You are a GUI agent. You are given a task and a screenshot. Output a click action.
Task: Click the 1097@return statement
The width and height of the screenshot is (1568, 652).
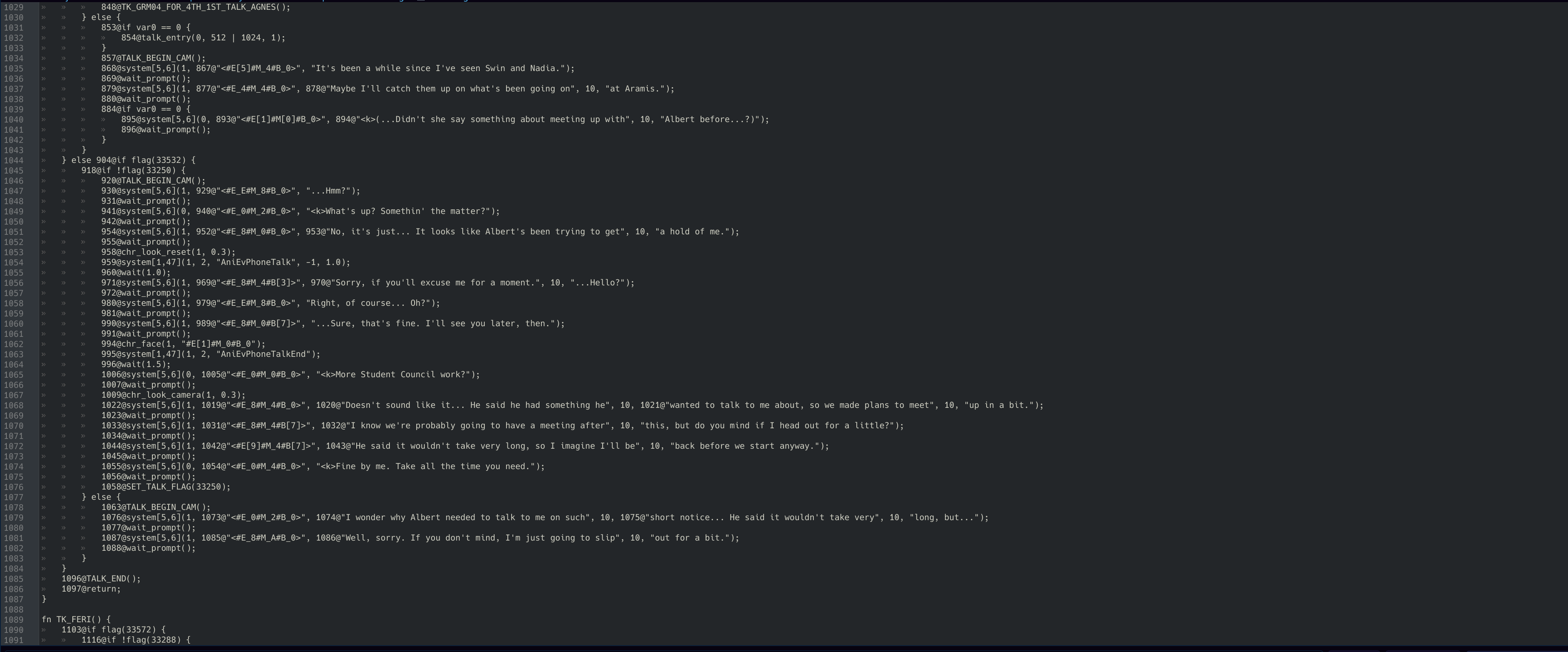[x=92, y=589]
